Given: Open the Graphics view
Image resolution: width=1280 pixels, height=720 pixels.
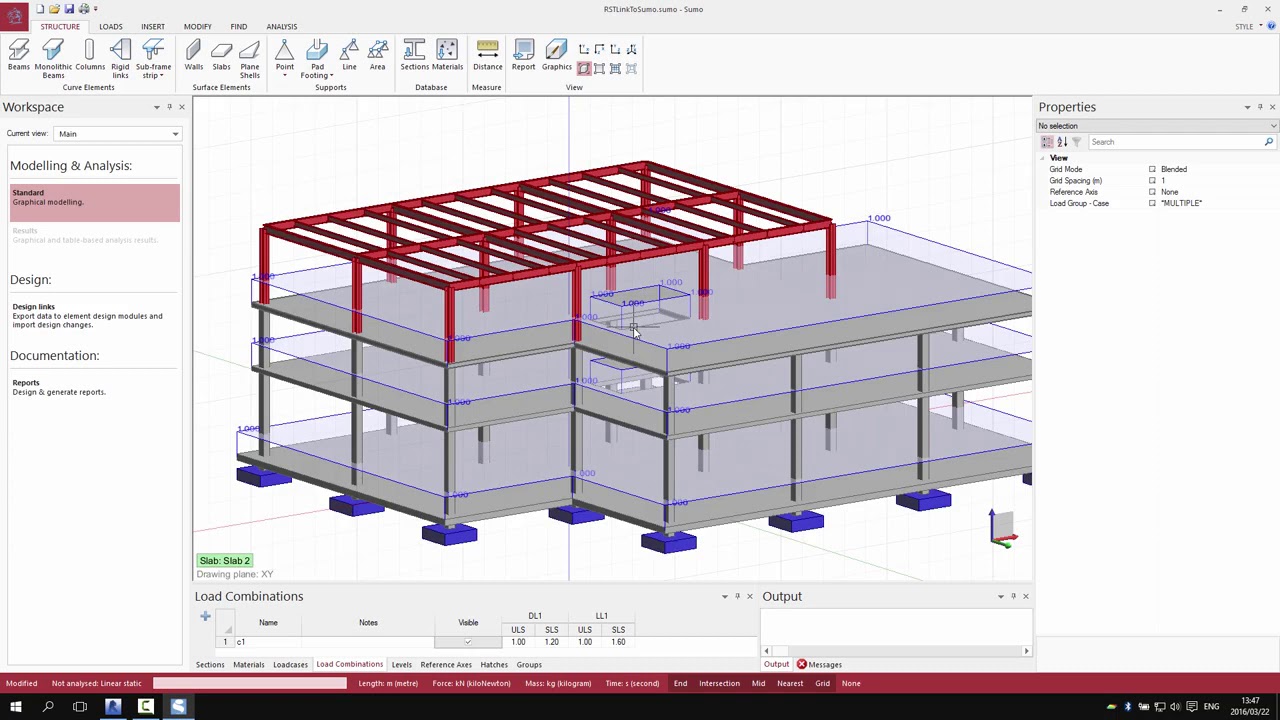Looking at the screenshot, I should point(556,56).
